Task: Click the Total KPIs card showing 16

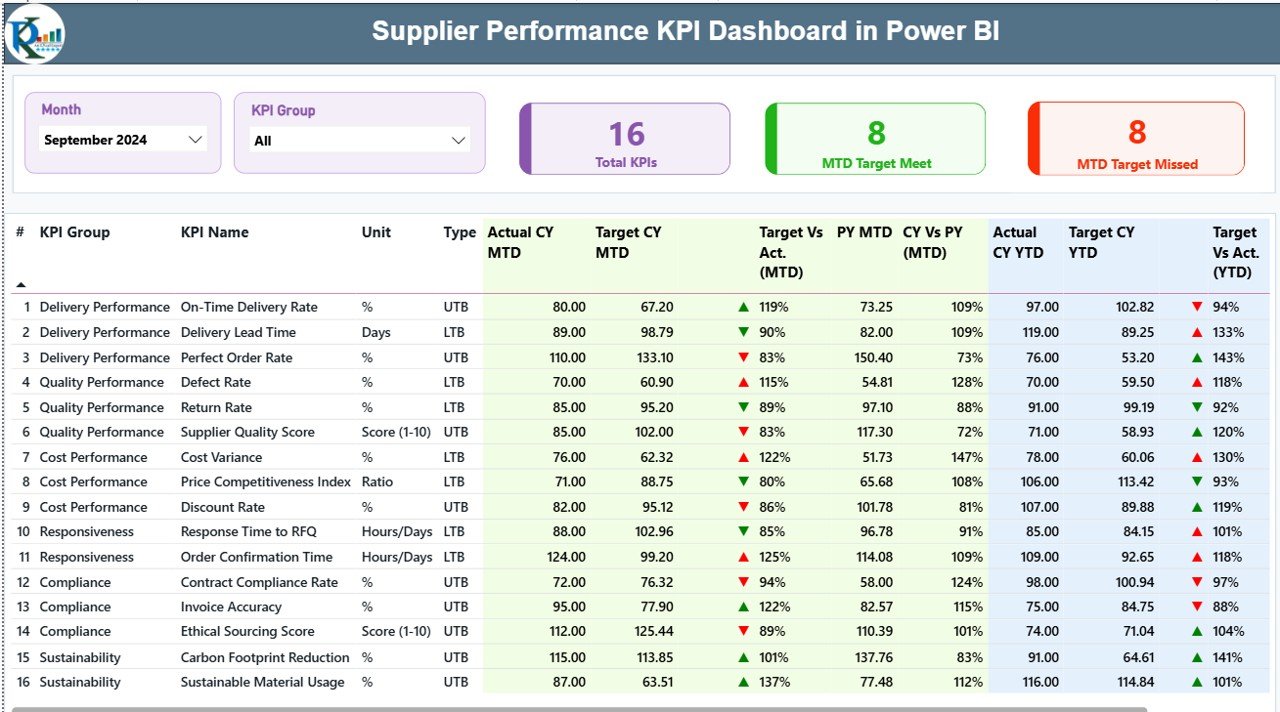Action: [x=626, y=139]
